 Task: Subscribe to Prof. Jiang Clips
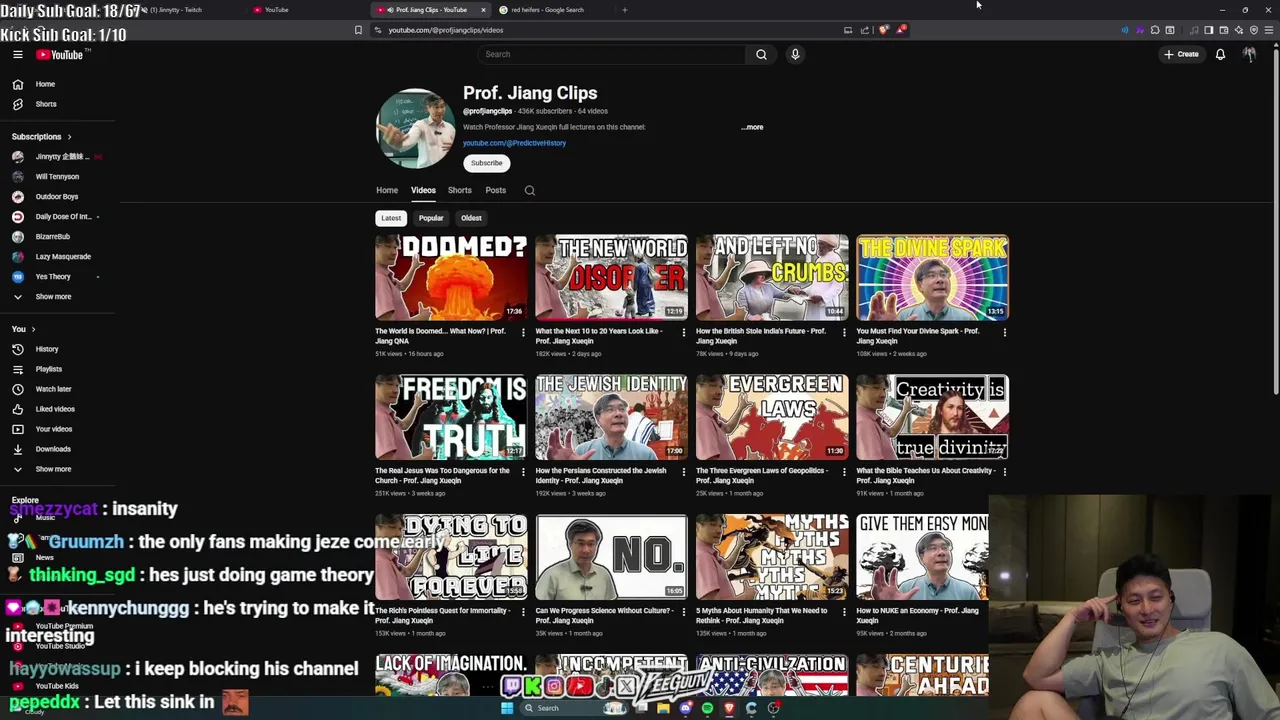487,163
